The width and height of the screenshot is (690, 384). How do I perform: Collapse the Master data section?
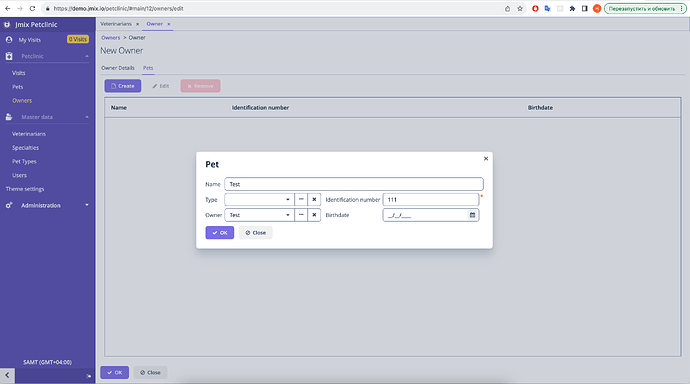click(x=87, y=117)
